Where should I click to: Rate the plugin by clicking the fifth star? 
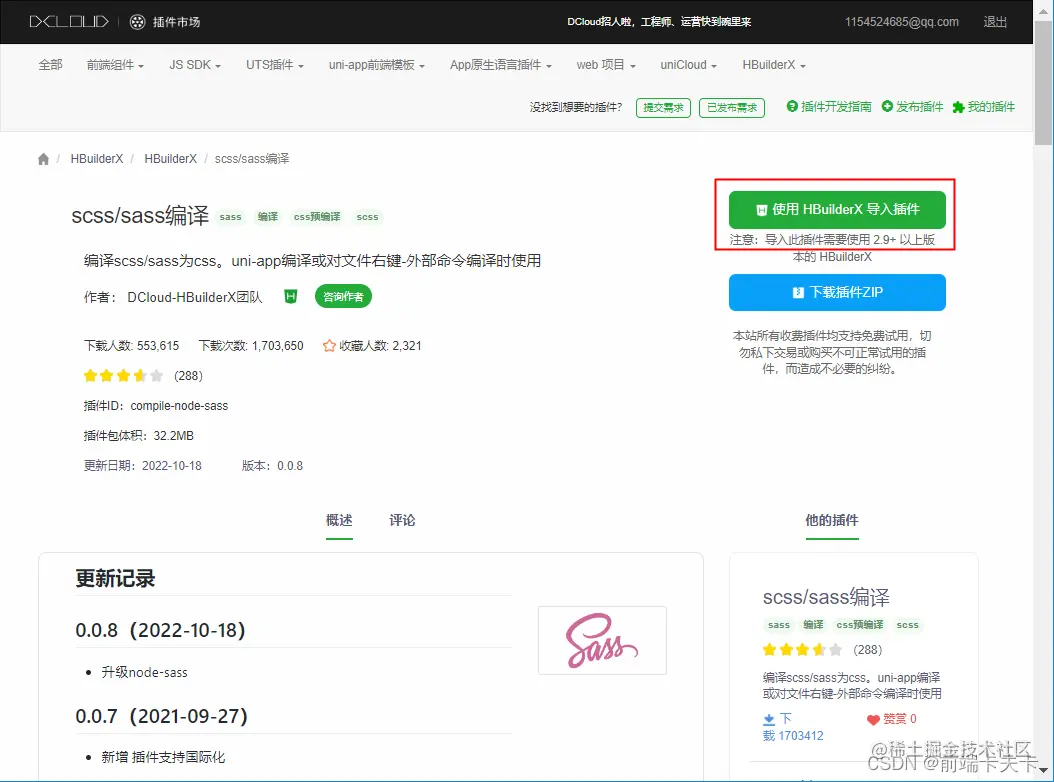tap(156, 375)
